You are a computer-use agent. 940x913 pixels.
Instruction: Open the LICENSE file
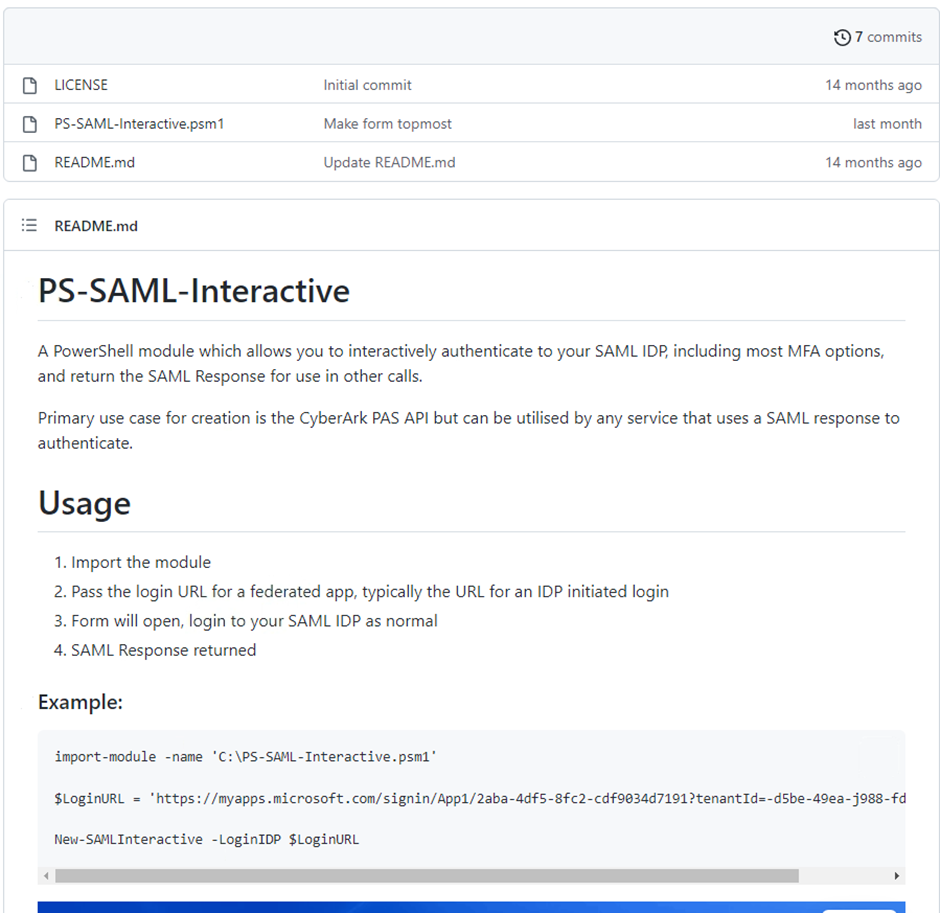[81, 85]
